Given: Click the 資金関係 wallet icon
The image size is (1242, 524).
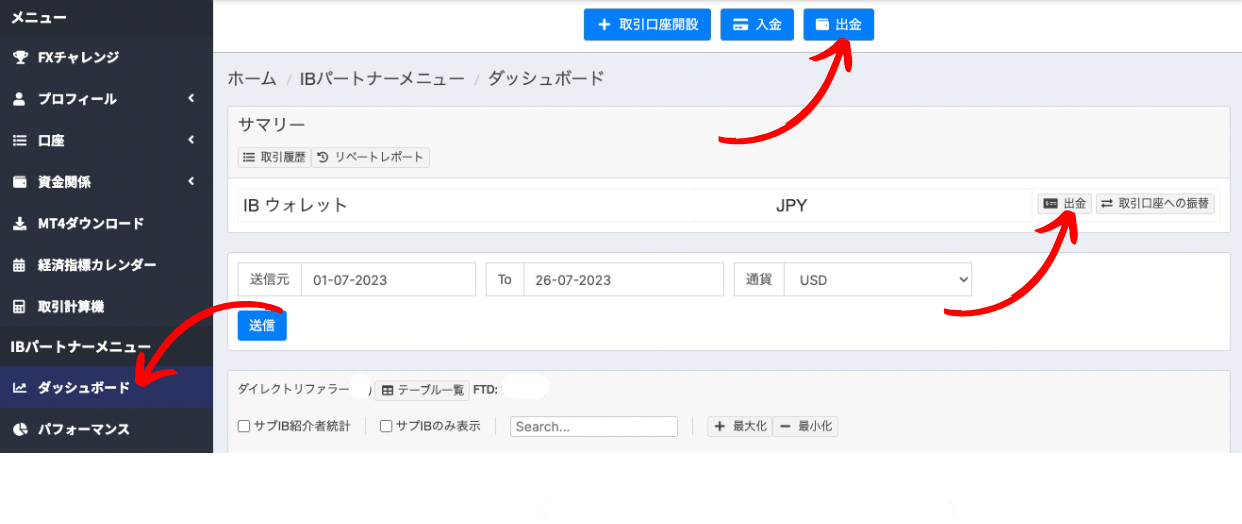Looking at the screenshot, I should [20, 182].
